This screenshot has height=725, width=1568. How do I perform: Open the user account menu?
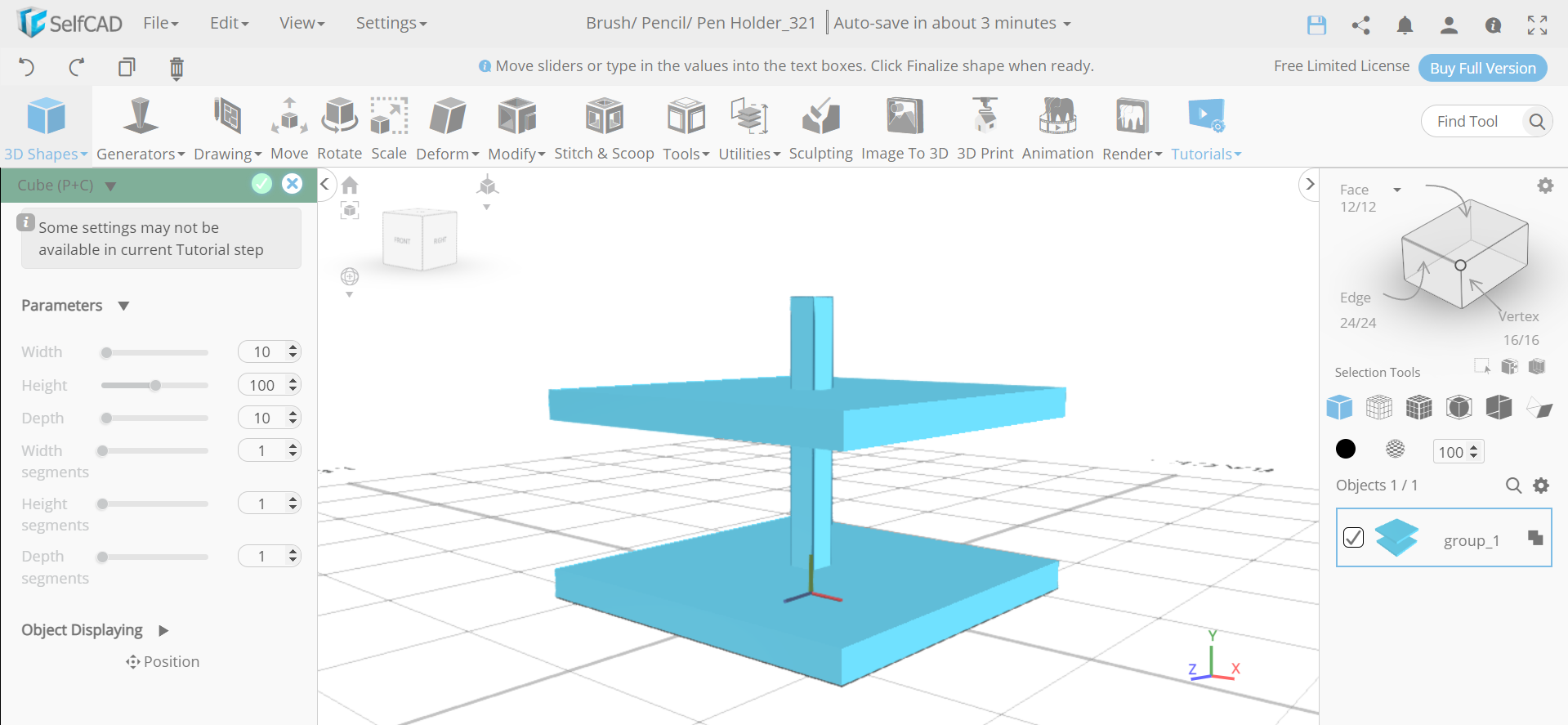(x=1449, y=25)
